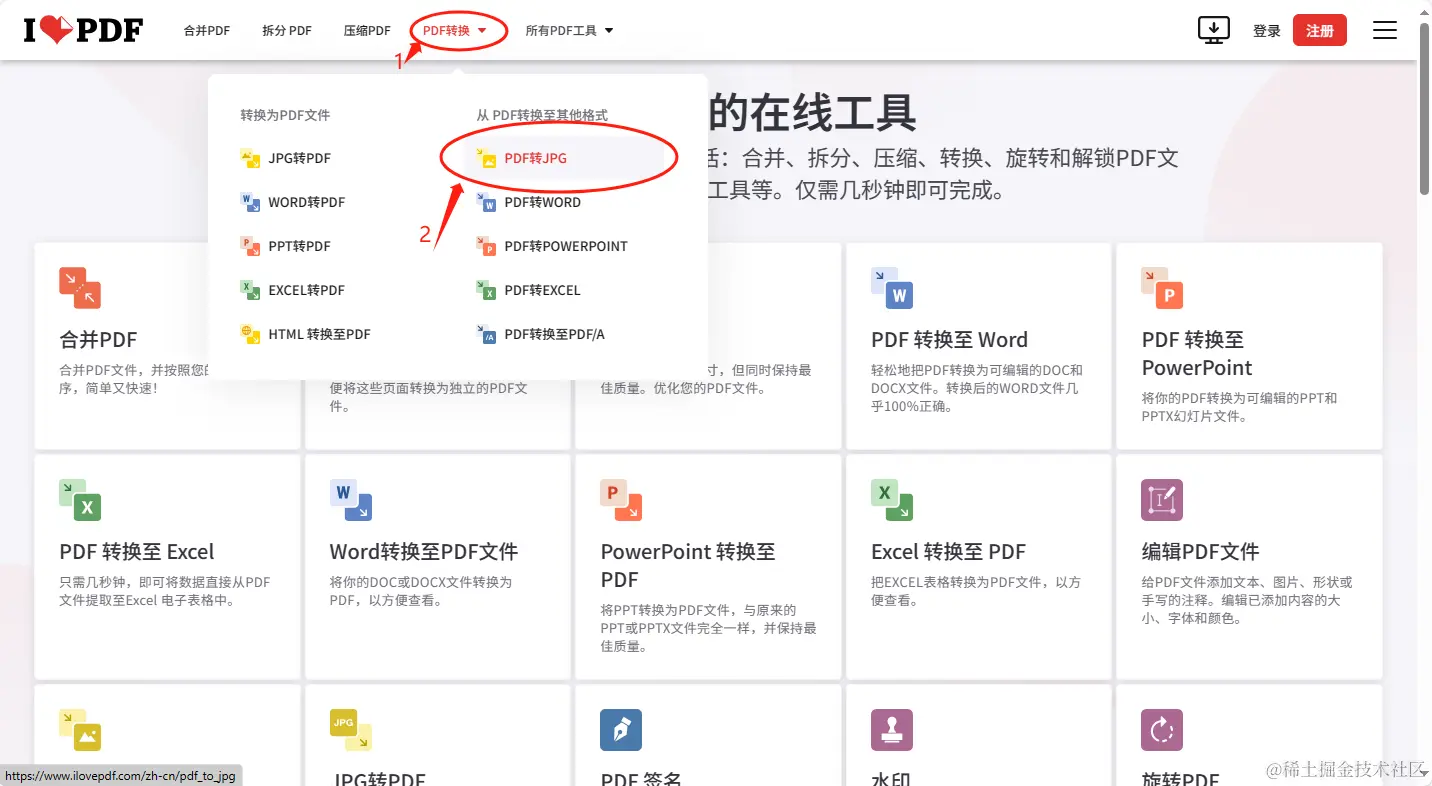Select PDF转WORD from the dropdown
The width and height of the screenshot is (1432, 786).
[x=542, y=202]
